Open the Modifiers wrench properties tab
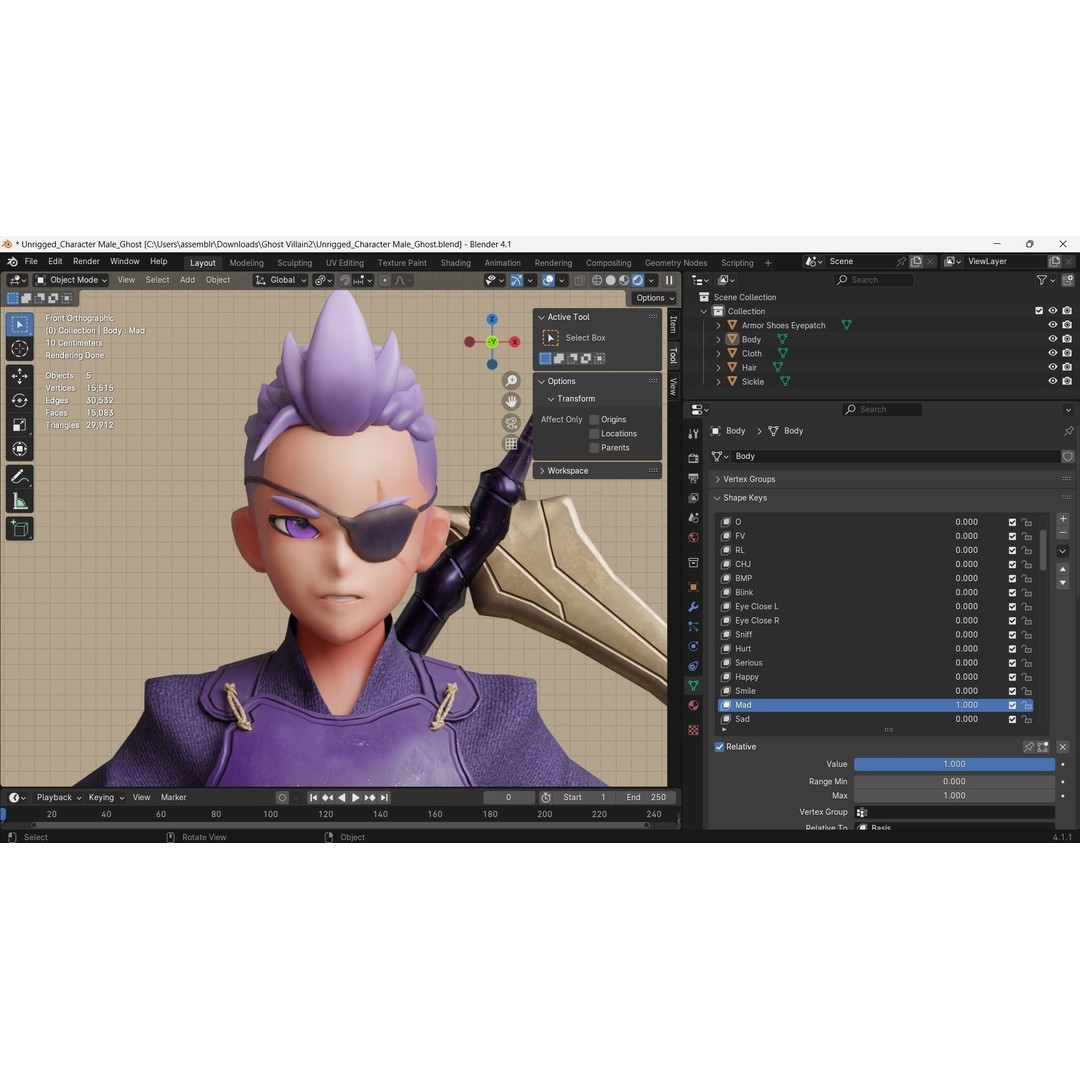 (694, 607)
